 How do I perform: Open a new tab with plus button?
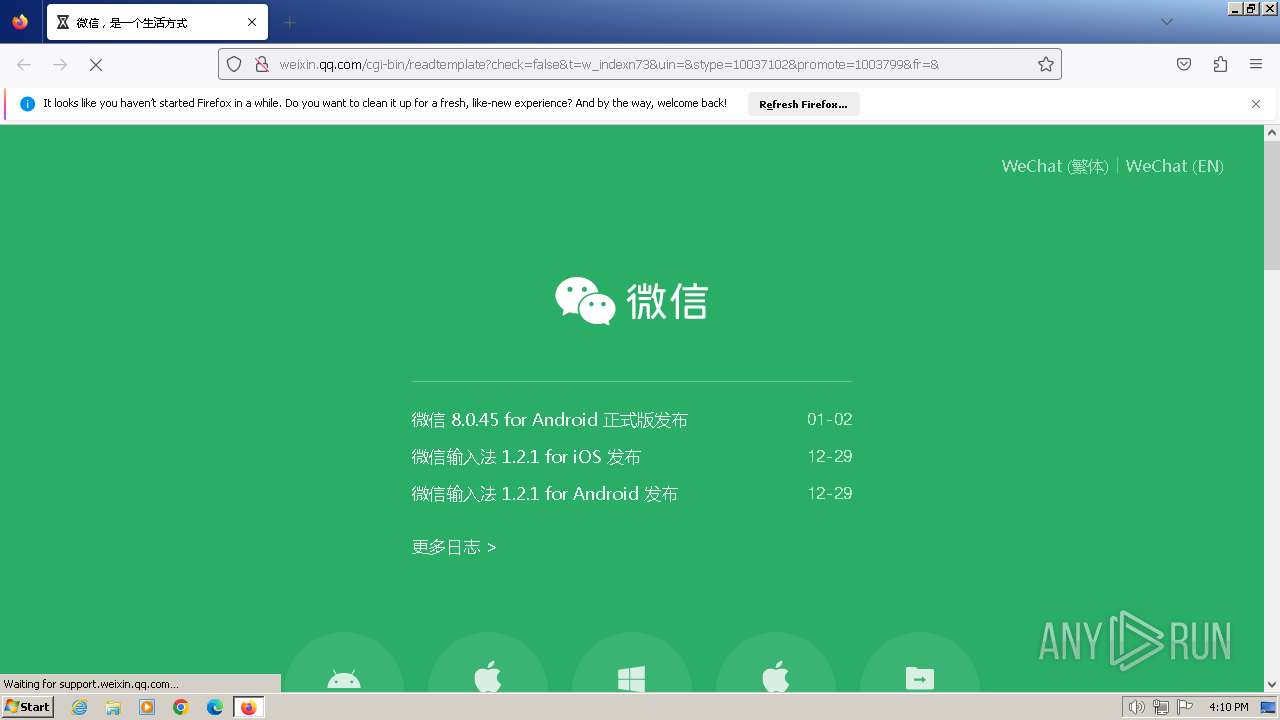click(289, 22)
